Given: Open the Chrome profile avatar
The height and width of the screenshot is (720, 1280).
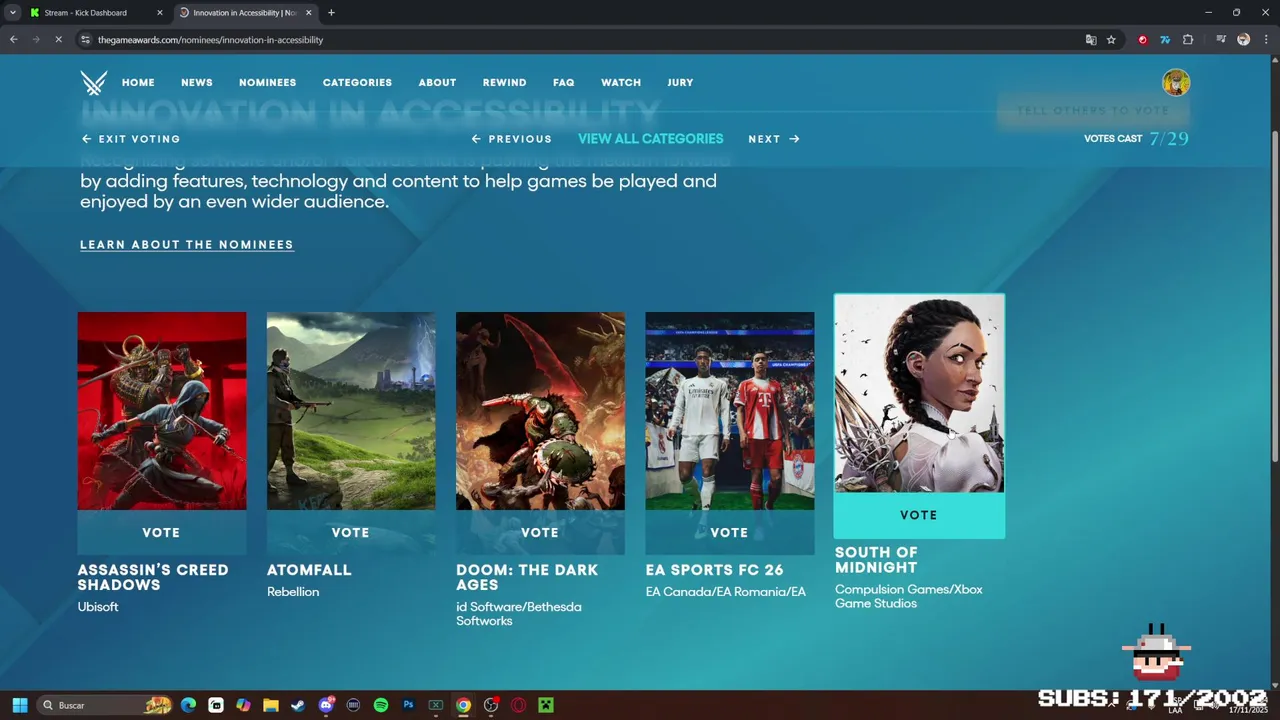Looking at the screenshot, I should coord(1244,40).
